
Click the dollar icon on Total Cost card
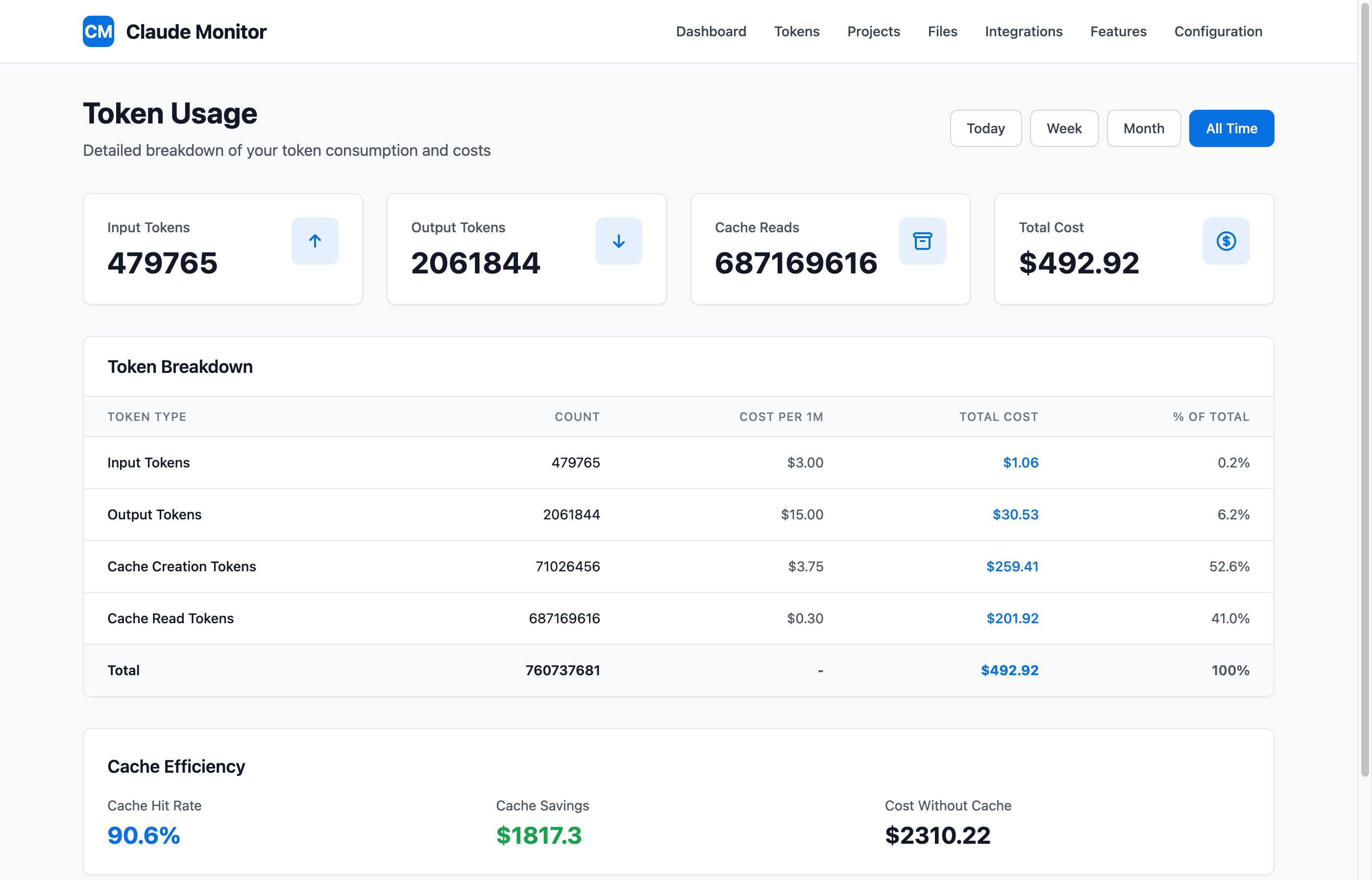pos(1226,241)
